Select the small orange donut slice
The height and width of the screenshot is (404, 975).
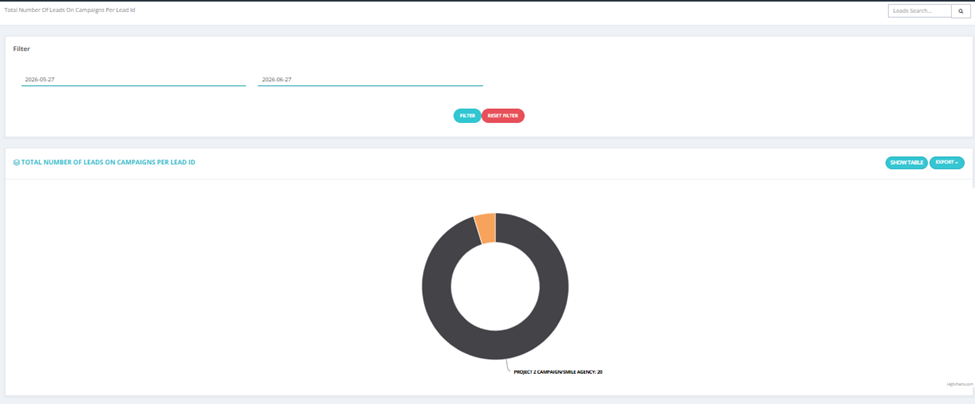[486, 227]
